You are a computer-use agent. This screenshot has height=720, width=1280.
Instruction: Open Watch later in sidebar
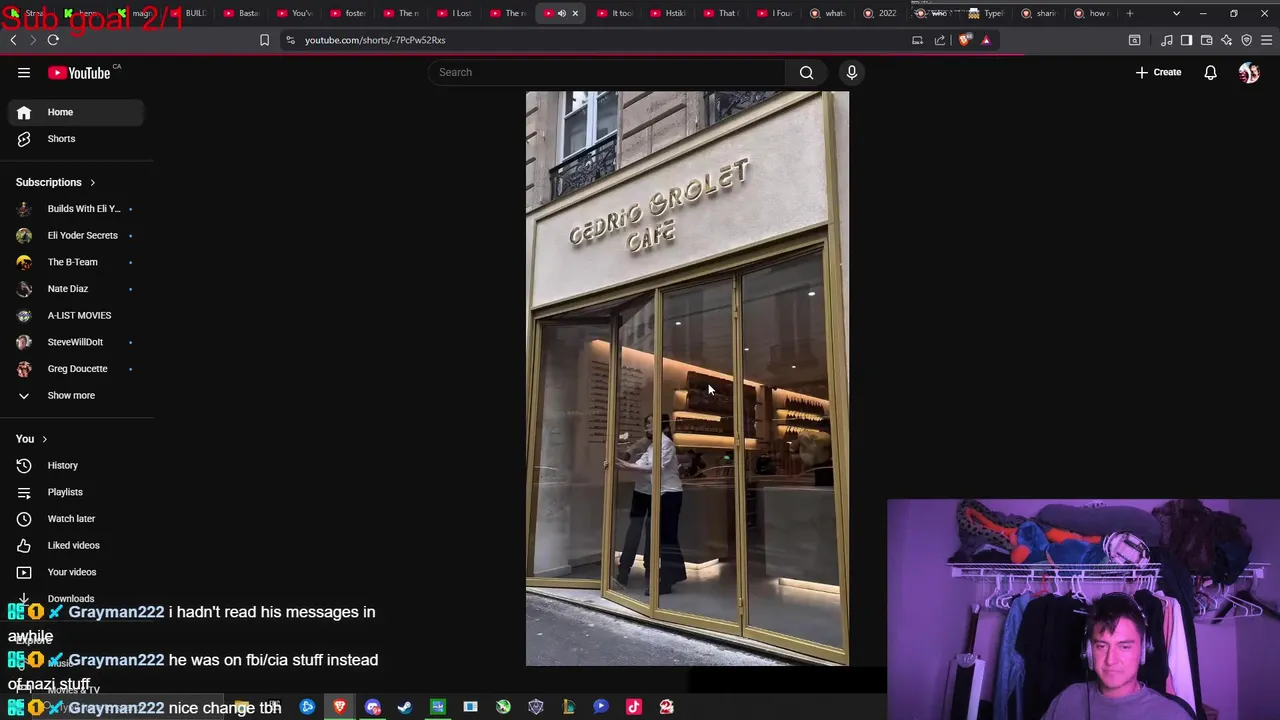(x=76, y=519)
